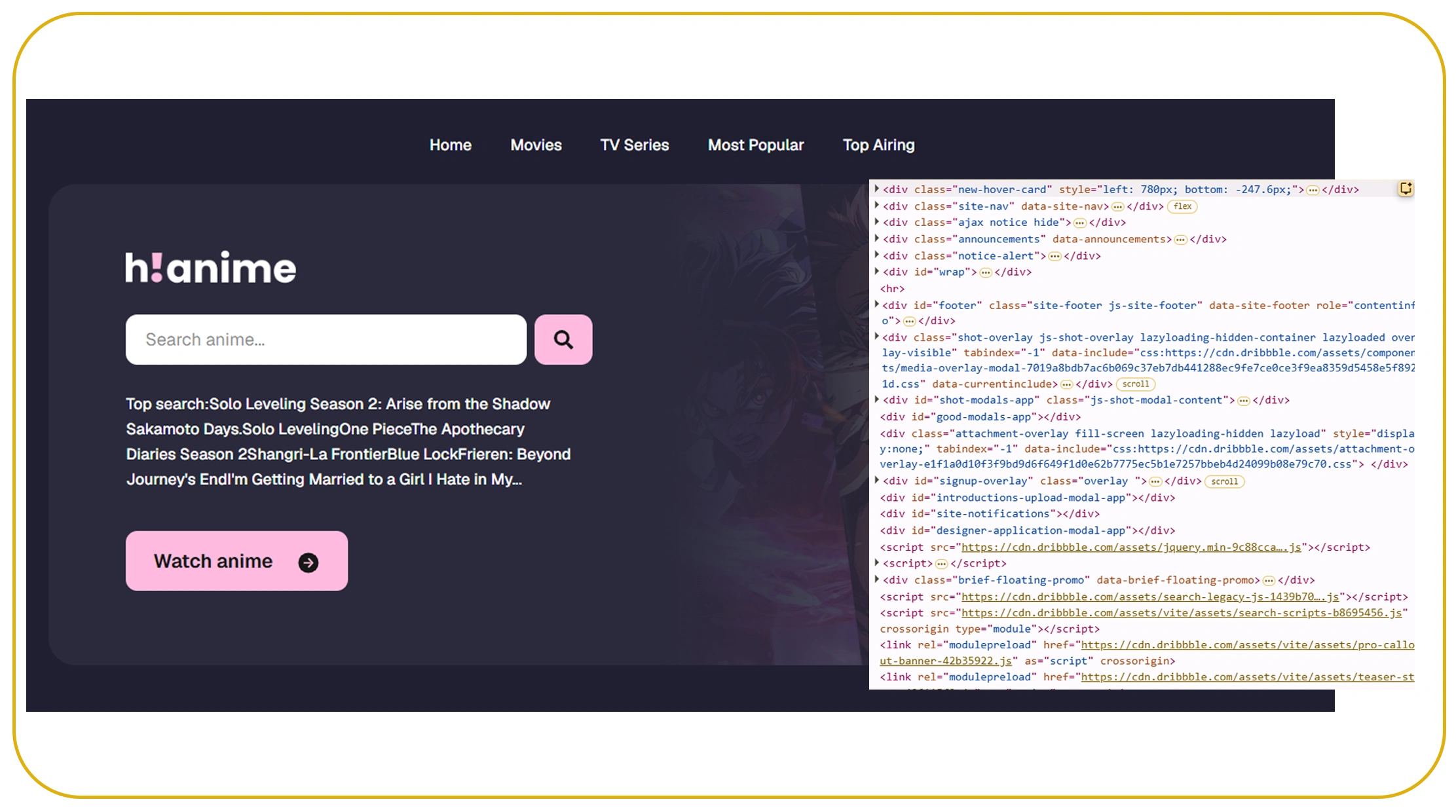Screen dimensions: 1456x812
Task: Expand the shot-overlay div node
Action: [876, 337]
